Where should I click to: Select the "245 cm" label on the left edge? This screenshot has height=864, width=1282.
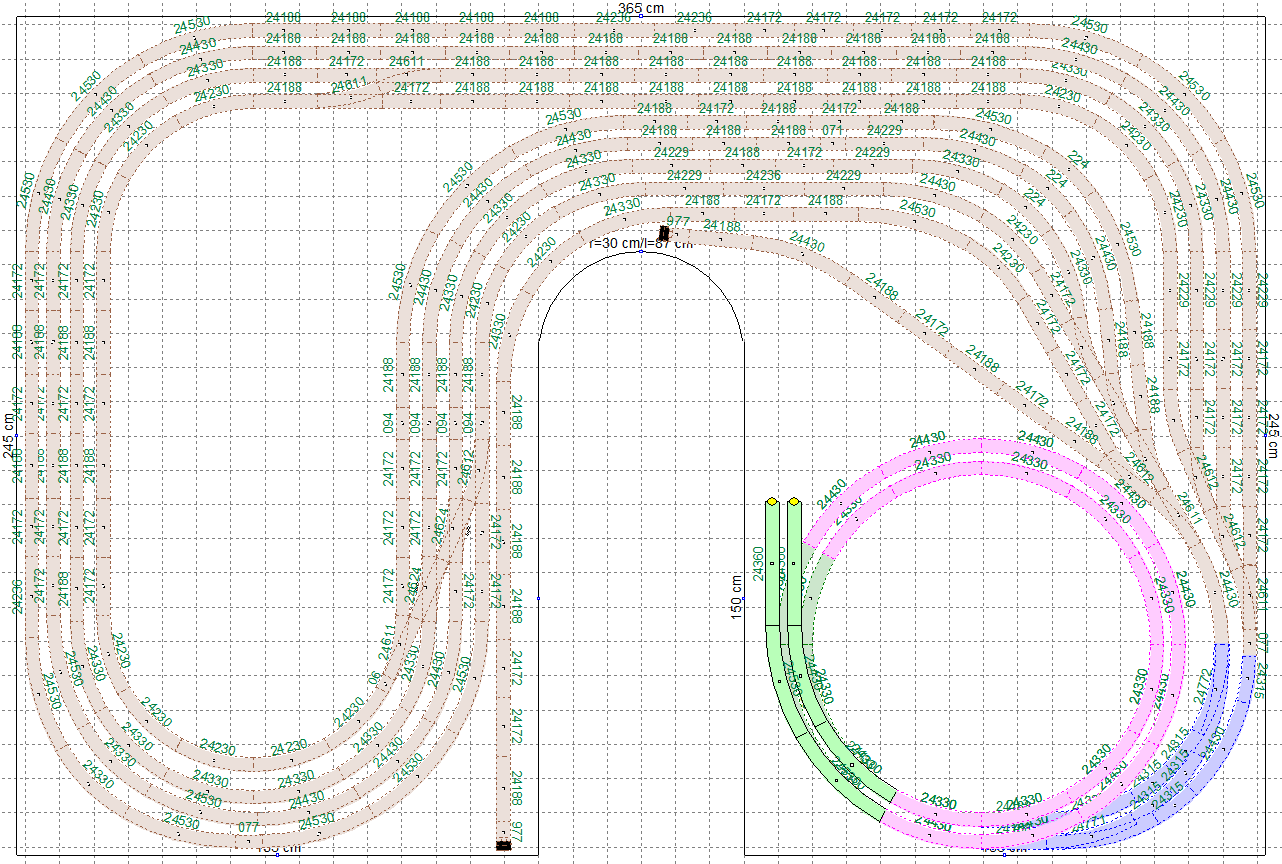click(9, 436)
